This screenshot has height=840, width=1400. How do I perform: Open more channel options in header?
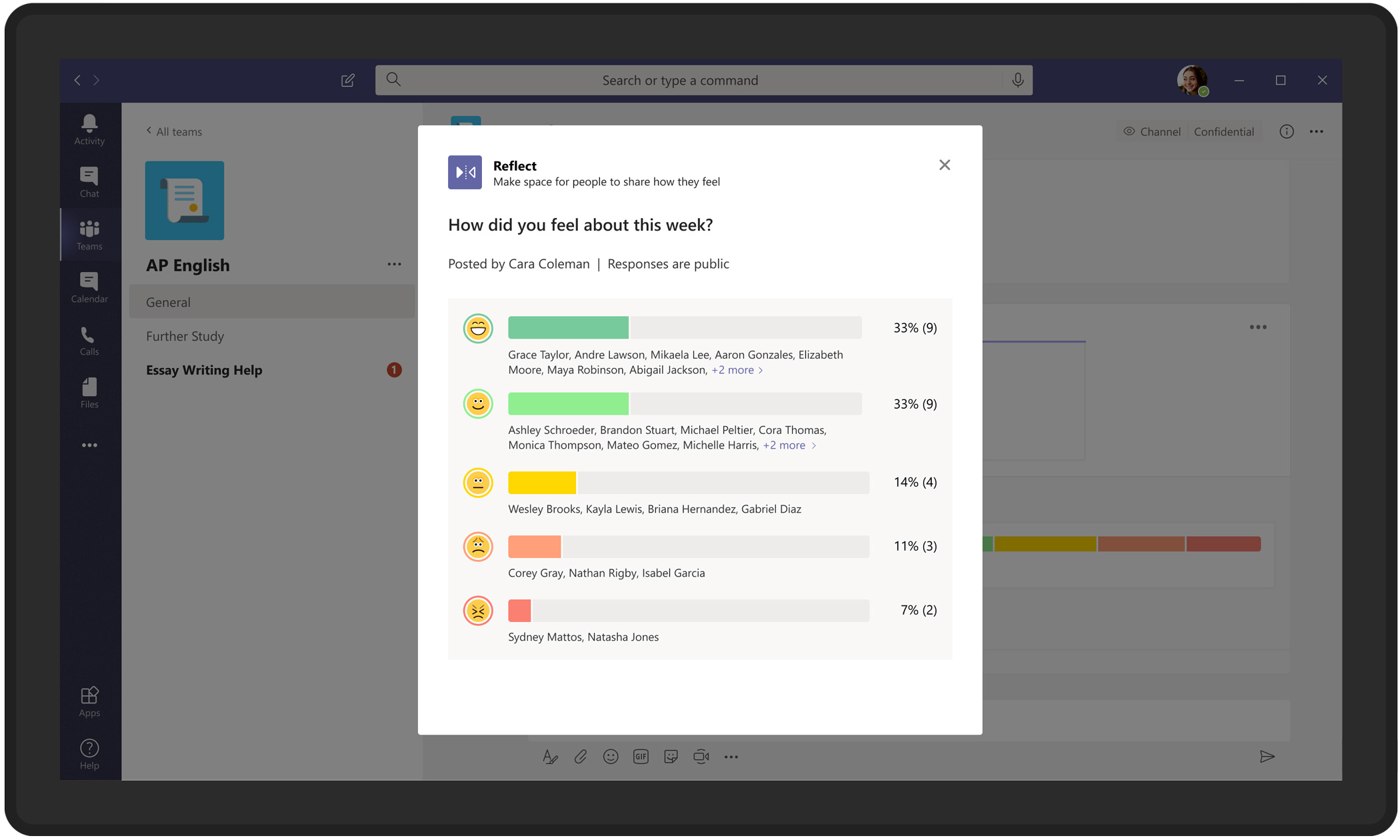click(x=1317, y=131)
